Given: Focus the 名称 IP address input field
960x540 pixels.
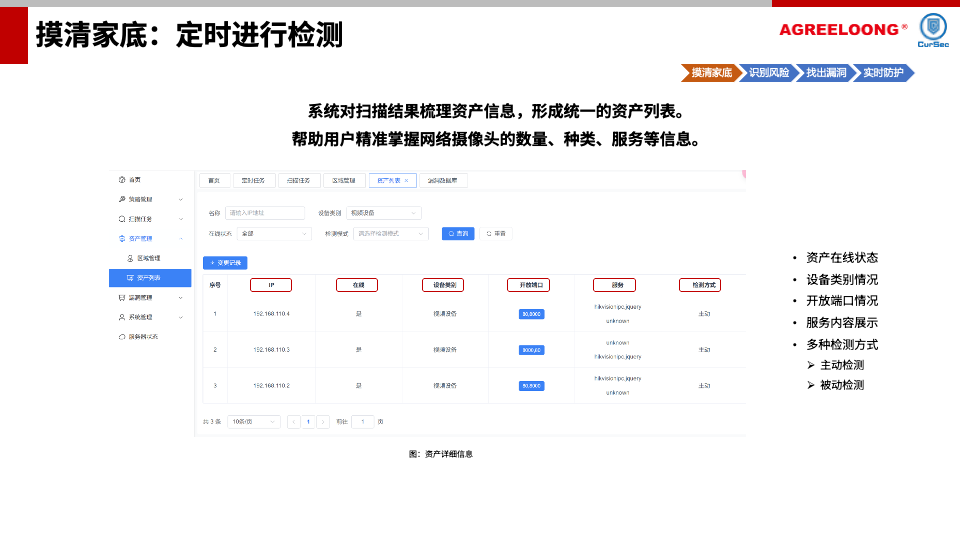Looking at the screenshot, I should (265, 213).
